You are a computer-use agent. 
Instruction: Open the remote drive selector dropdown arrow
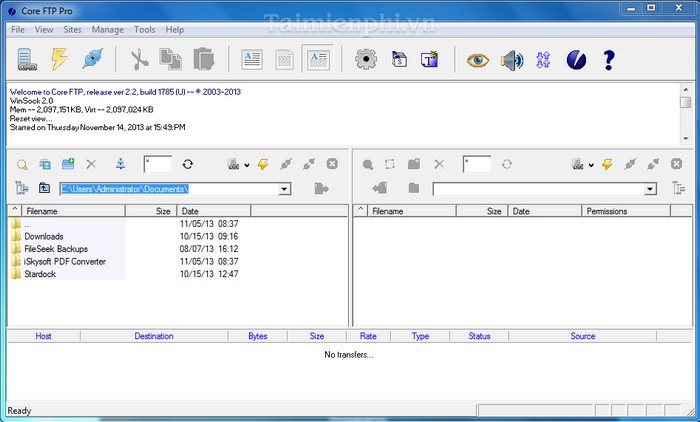pyautogui.click(x=591, y=165)
